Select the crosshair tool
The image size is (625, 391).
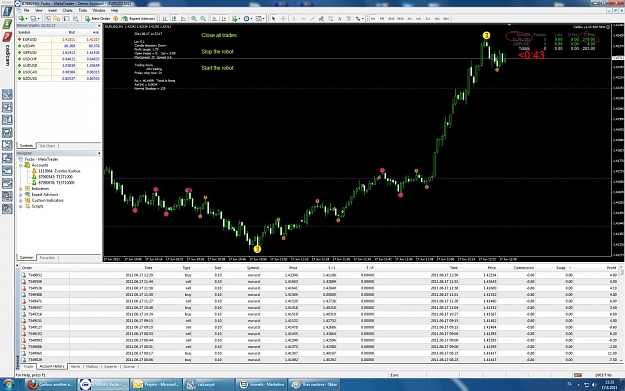click(283, 18)
